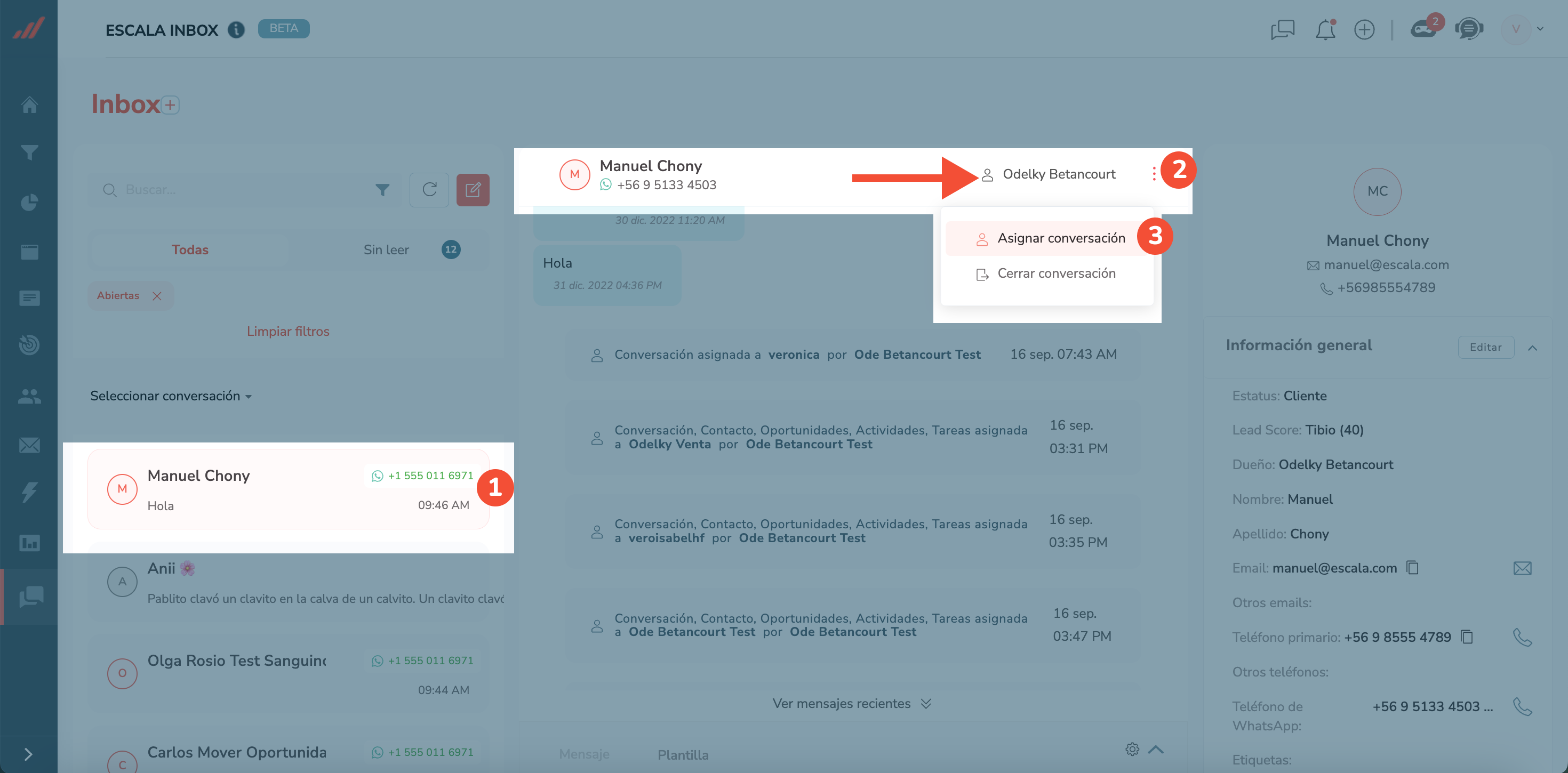Call the Teléfono primario number

[x=1522, y=637]
